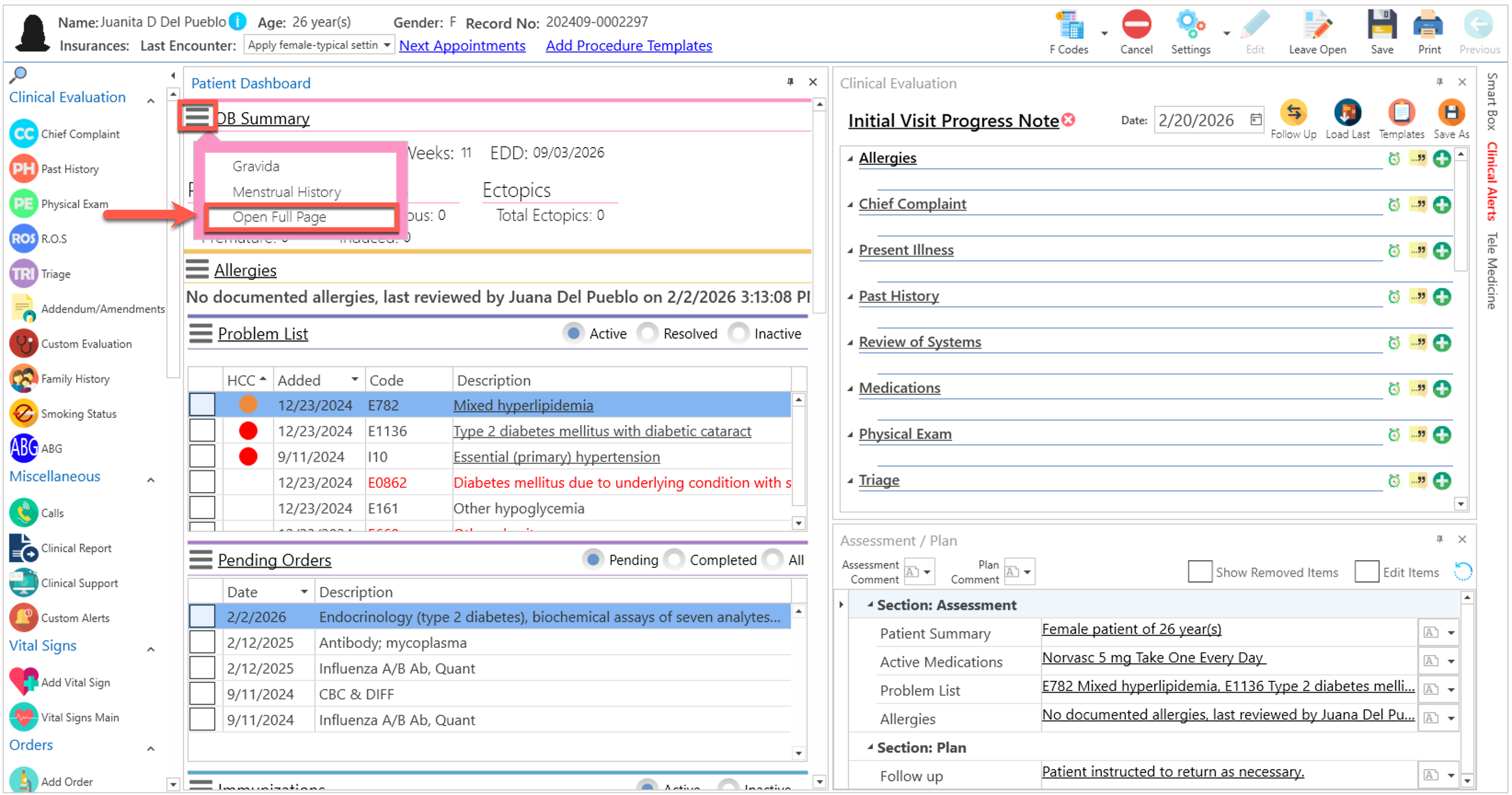
Task: Select Completed pending orders radio
Action: click(x=675, y=560)
